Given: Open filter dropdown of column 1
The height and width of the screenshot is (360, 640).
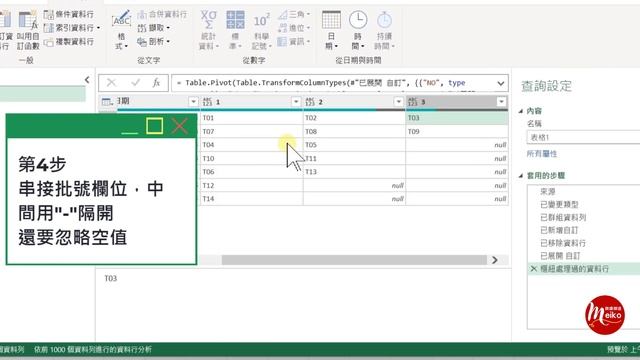Looking at the screenshot, I should (x=296, y=102).
